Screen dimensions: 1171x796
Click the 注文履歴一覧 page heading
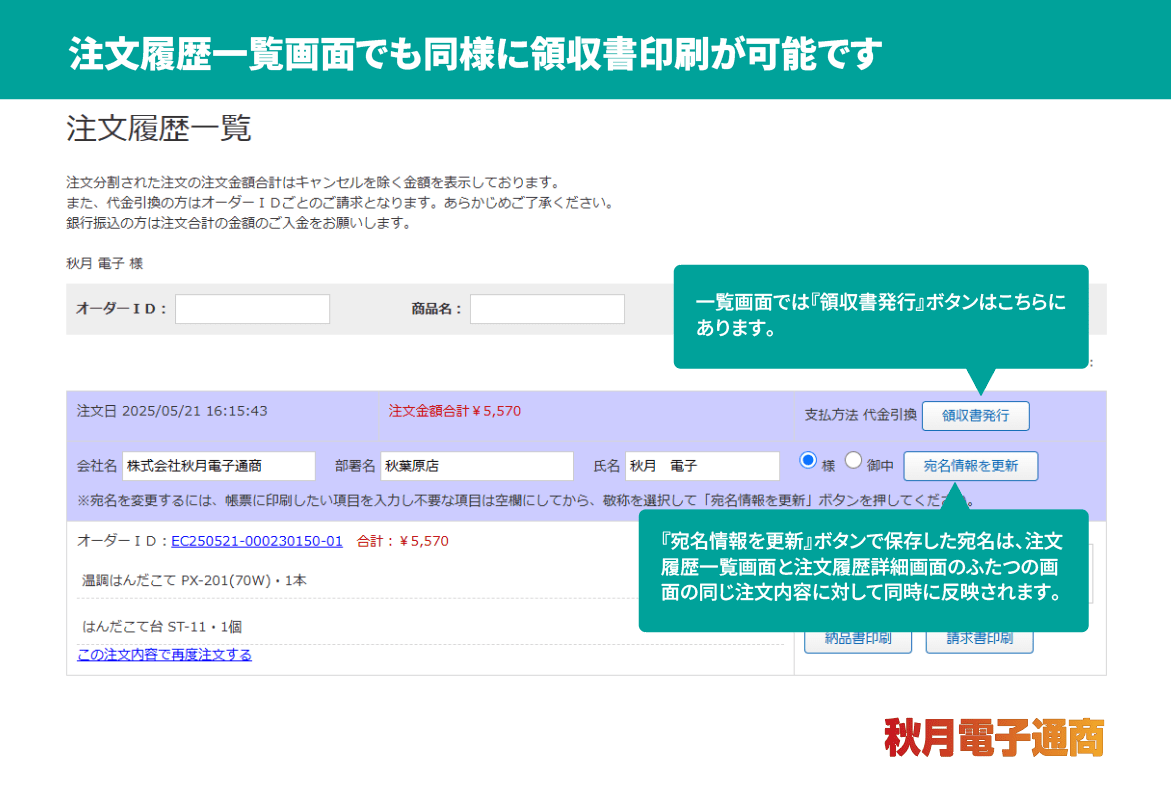click(158, 128)
